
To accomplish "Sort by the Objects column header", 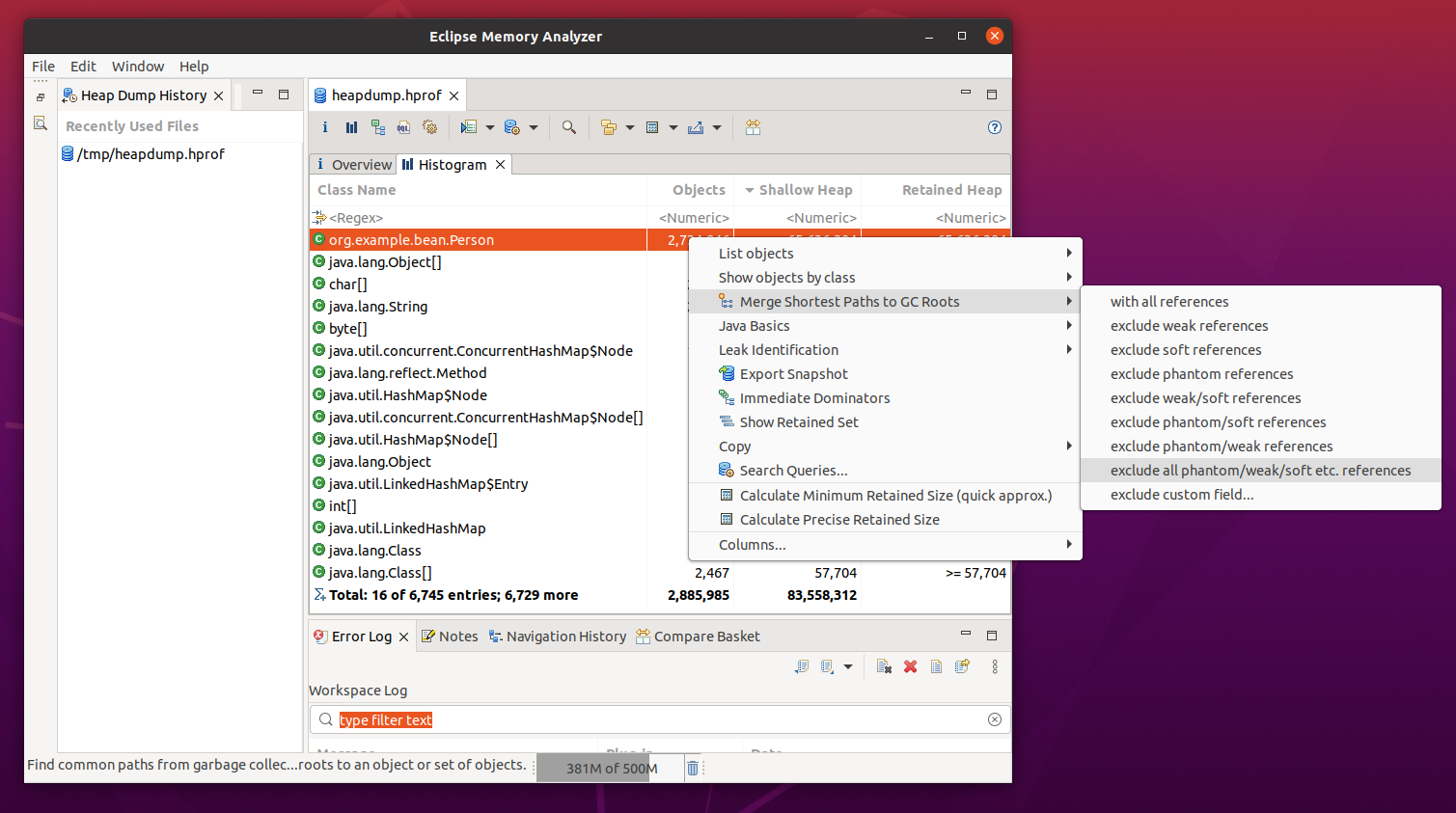I will click(x=691, y=190).
